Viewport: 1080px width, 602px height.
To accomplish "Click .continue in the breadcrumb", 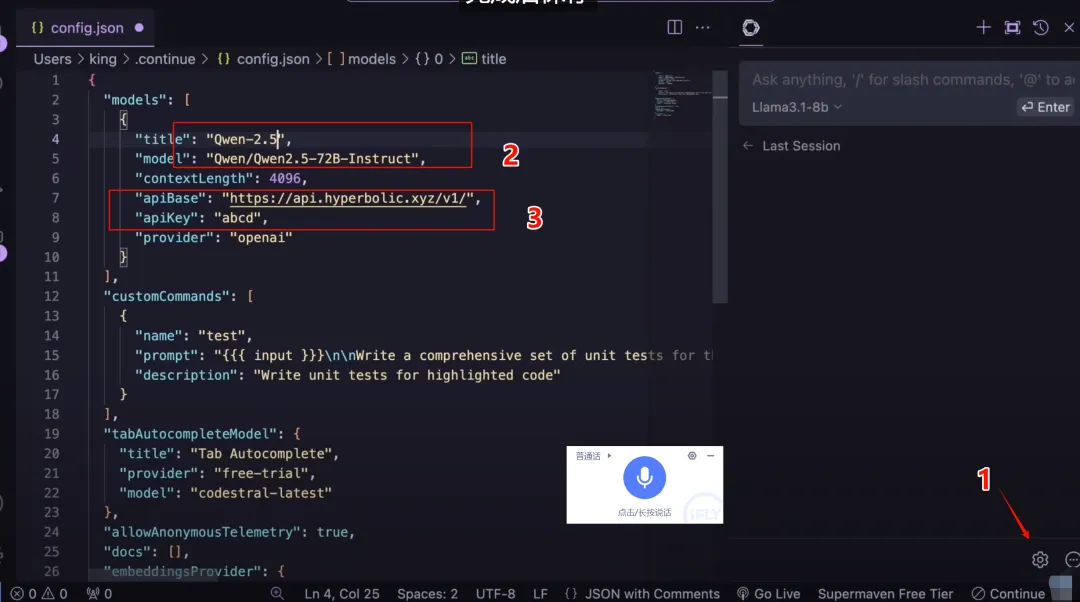I will click(x=165, y=59).
